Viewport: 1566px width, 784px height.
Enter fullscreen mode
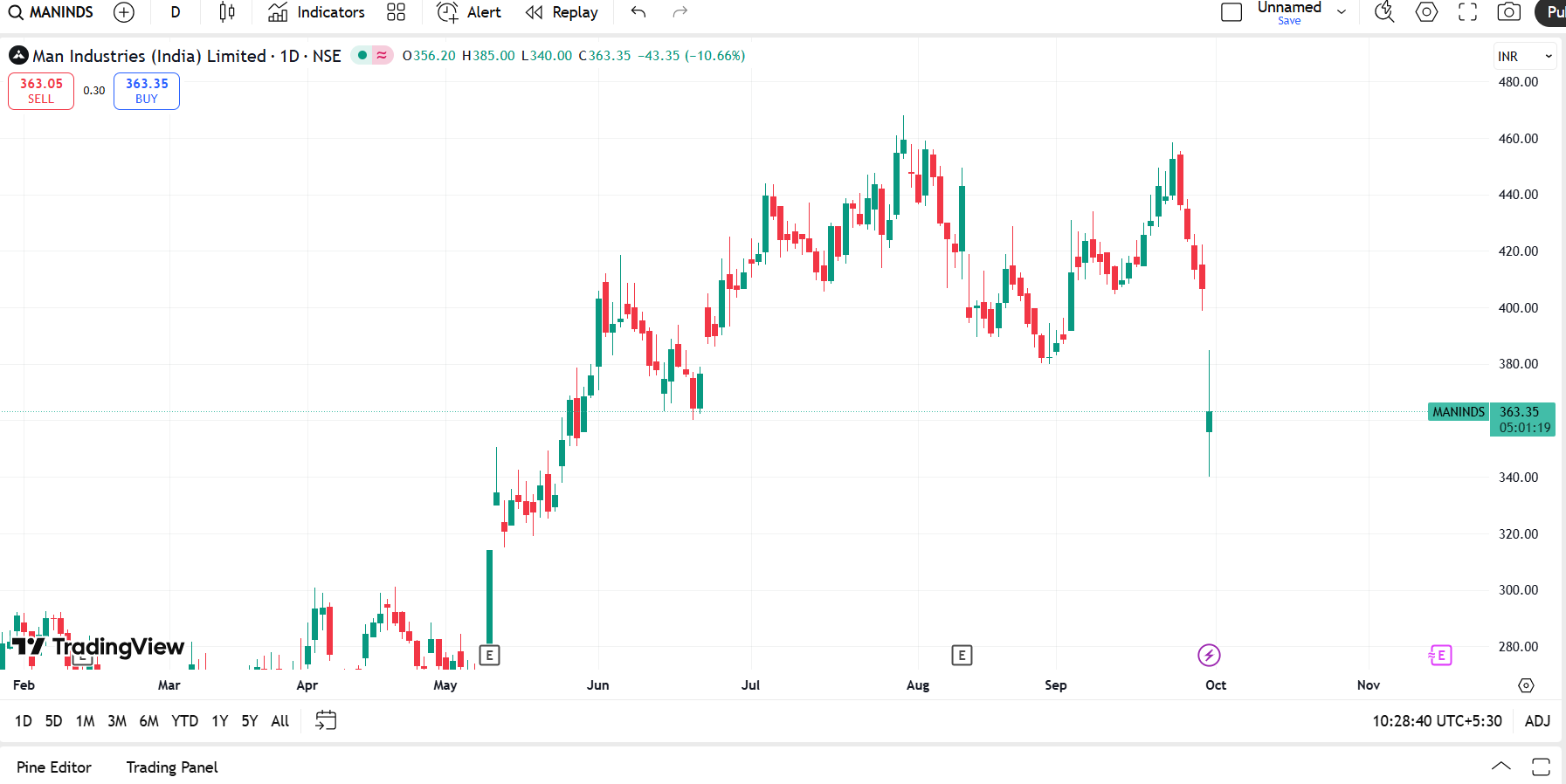pyautogui.click(x=1467, y=12)
